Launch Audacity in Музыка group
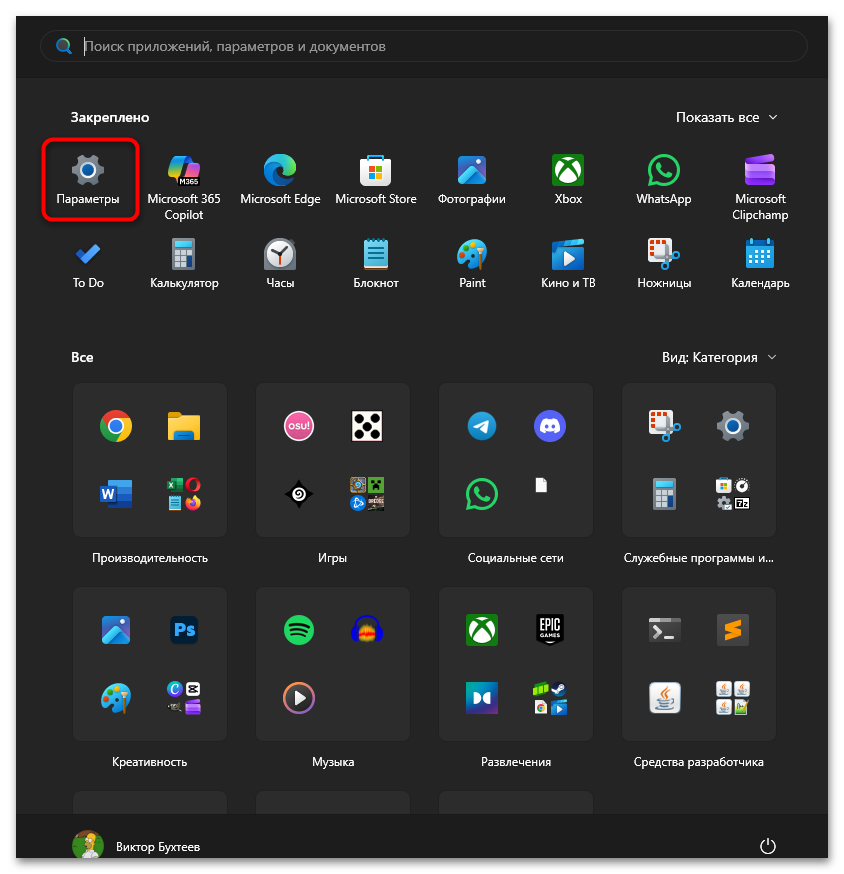The height and width of the screenshot is (874, 844). [367, 630]
